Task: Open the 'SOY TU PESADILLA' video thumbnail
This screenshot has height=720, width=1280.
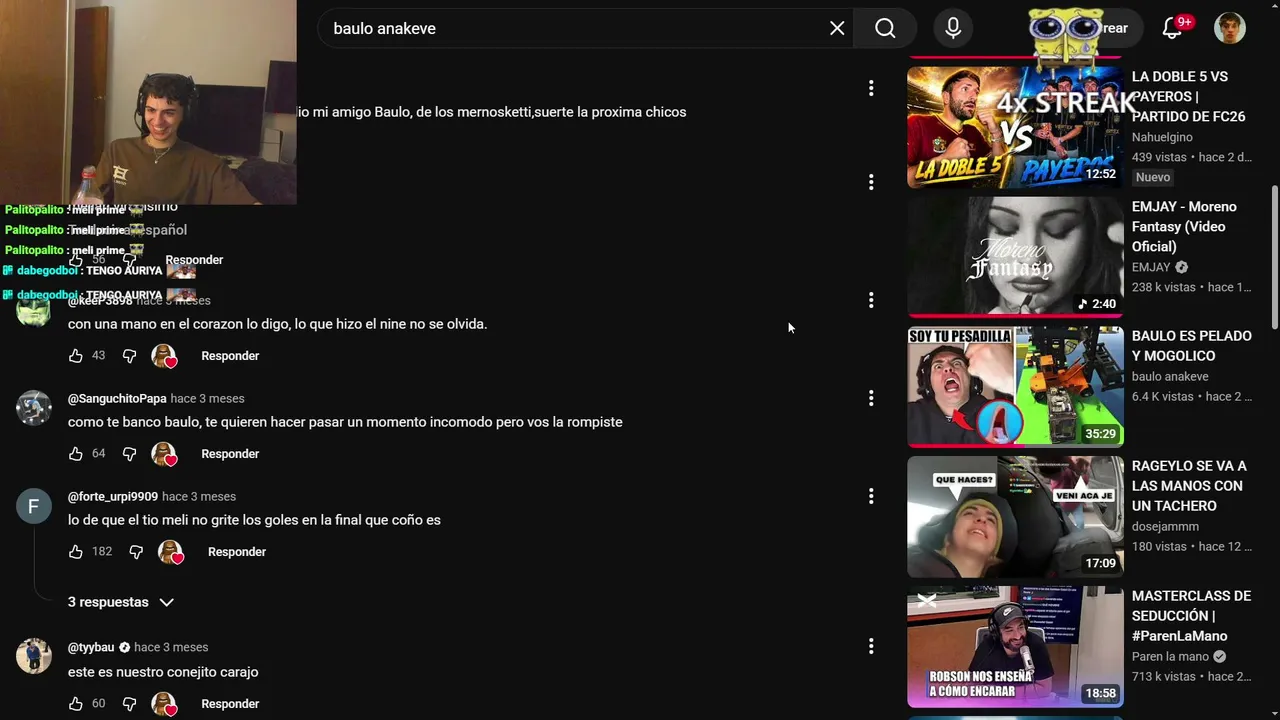Action: click(1015, 386)
